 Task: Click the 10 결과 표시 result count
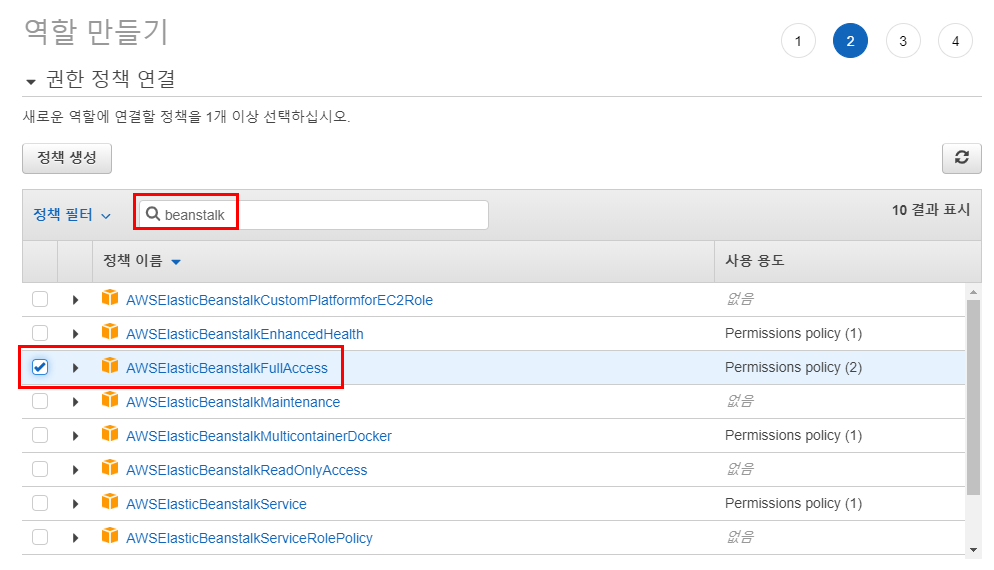point(931,210)
